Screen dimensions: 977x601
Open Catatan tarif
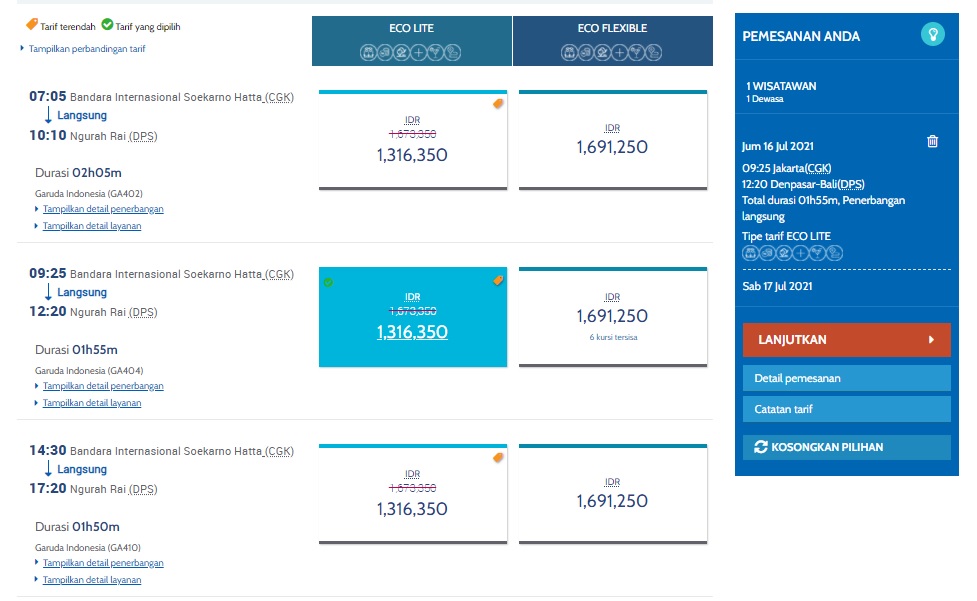pyautogui.click(x=846, y=409)
